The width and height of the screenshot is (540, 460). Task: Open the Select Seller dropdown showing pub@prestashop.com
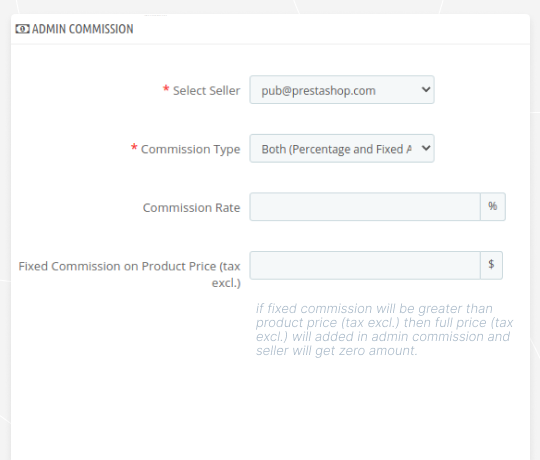[342, 90]
